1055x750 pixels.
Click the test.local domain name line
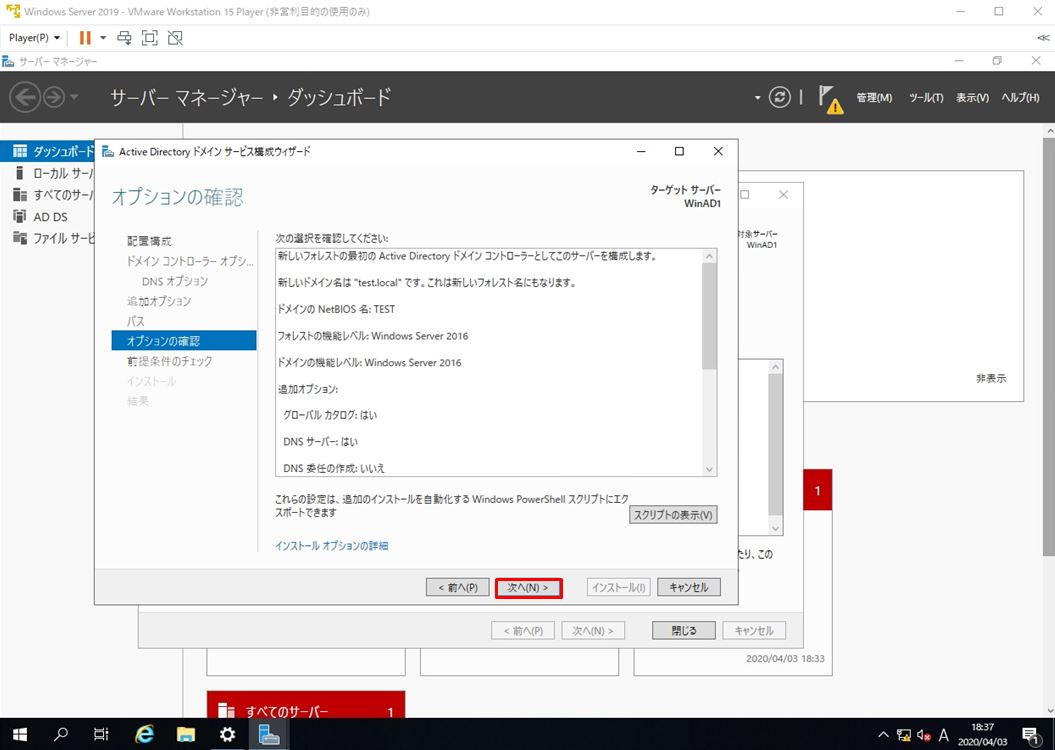[x=427, y=283]
